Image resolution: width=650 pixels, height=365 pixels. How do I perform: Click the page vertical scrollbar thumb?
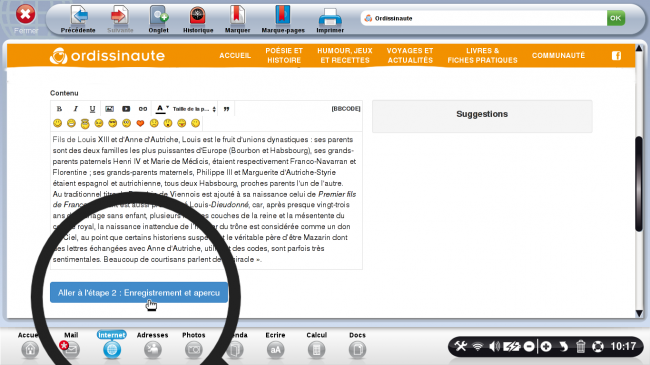pos(639,184)
